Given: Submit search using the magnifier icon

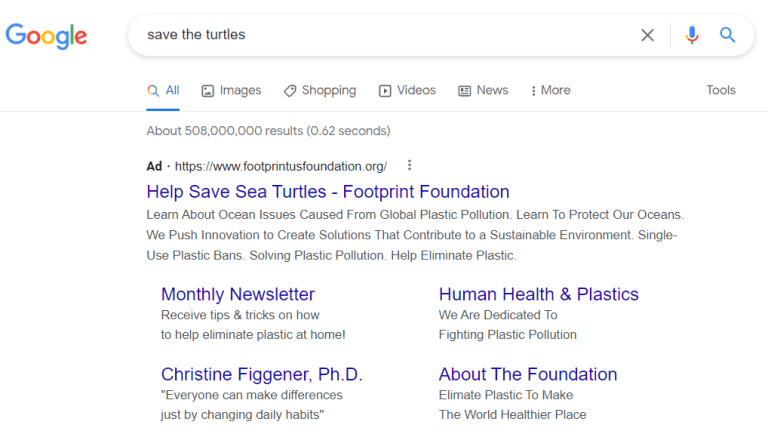Looking at the screenshot, I should point(727,35).
